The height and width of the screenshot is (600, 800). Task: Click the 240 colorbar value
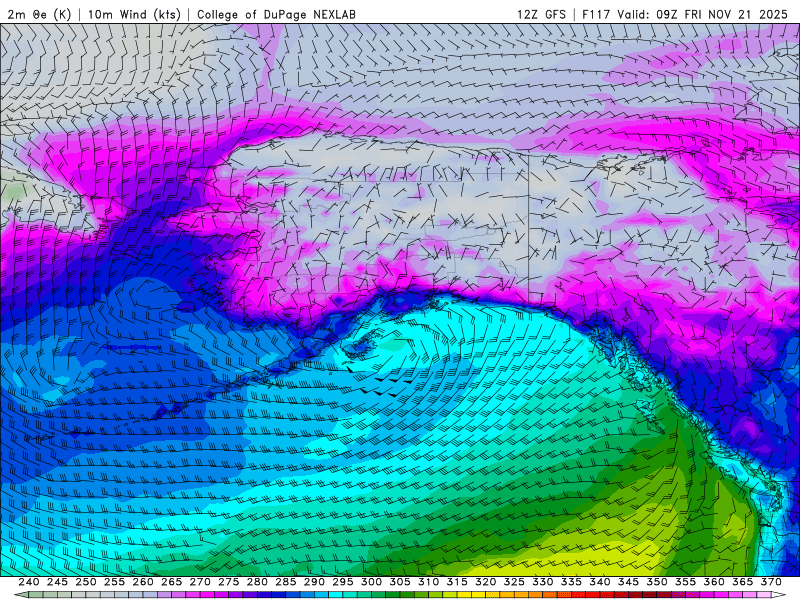29,582
